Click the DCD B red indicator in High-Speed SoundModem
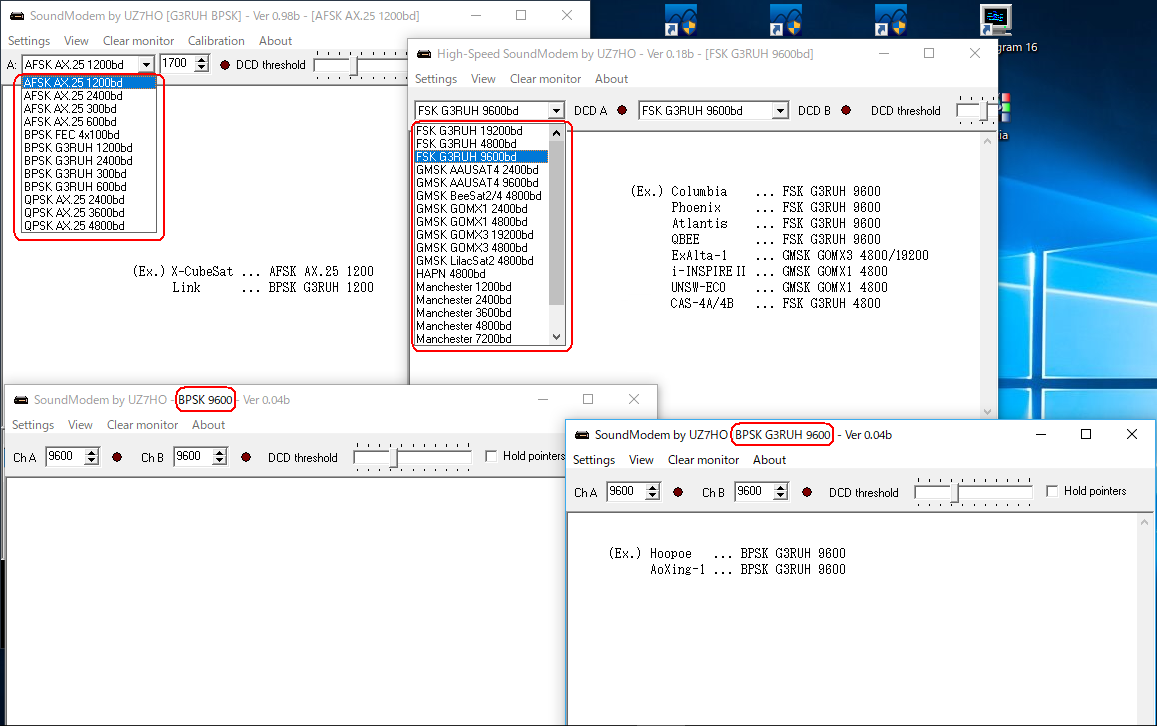Screen dimensions: 1157x726 tap(846, 110)
